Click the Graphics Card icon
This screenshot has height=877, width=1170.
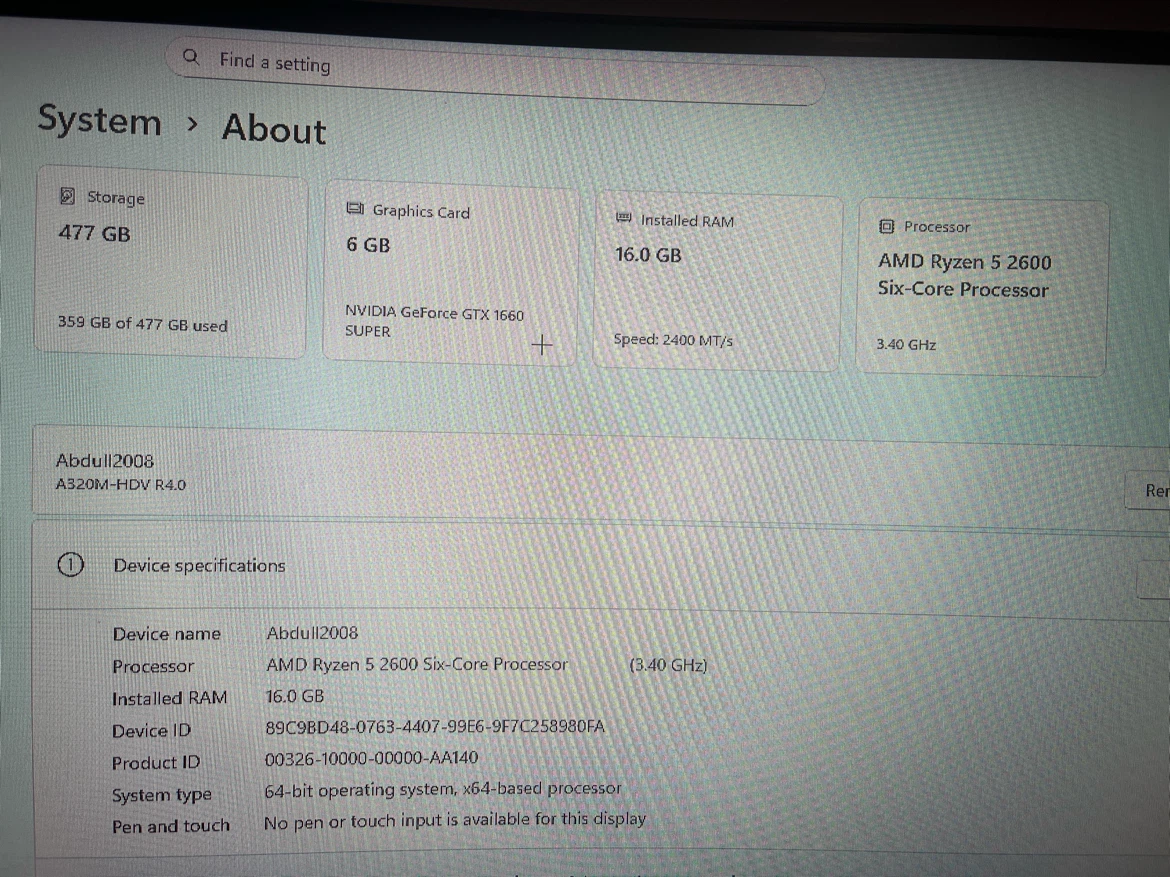click(355, 208)
